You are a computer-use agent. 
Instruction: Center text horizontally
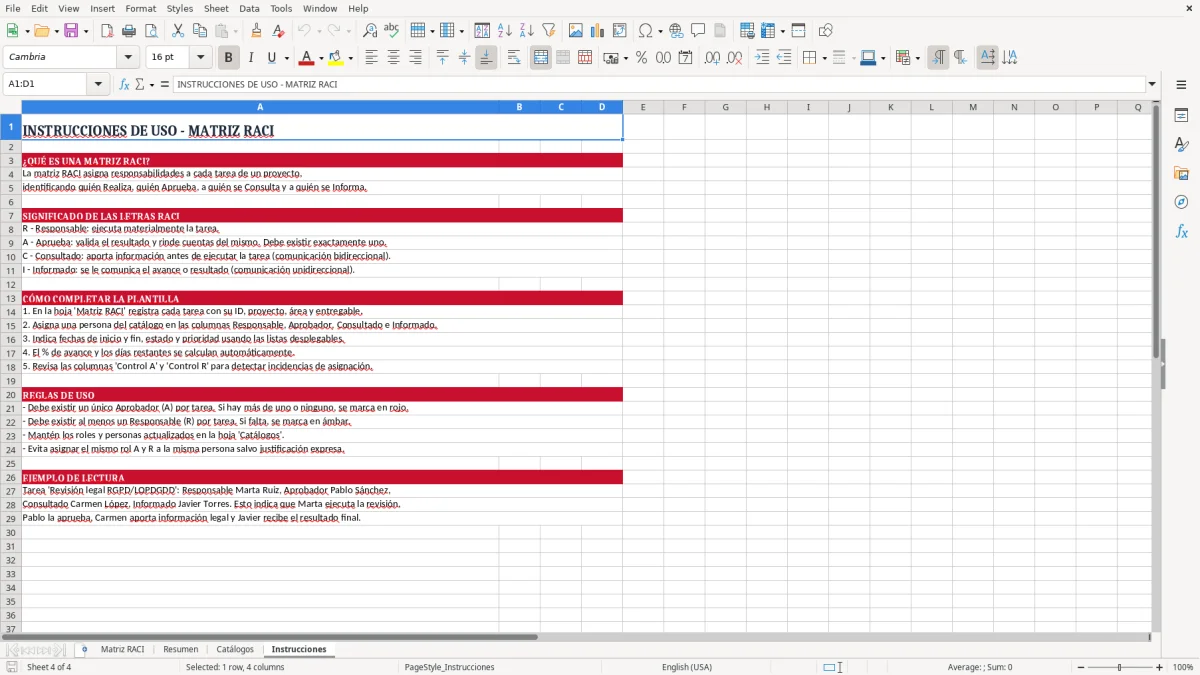393,58
